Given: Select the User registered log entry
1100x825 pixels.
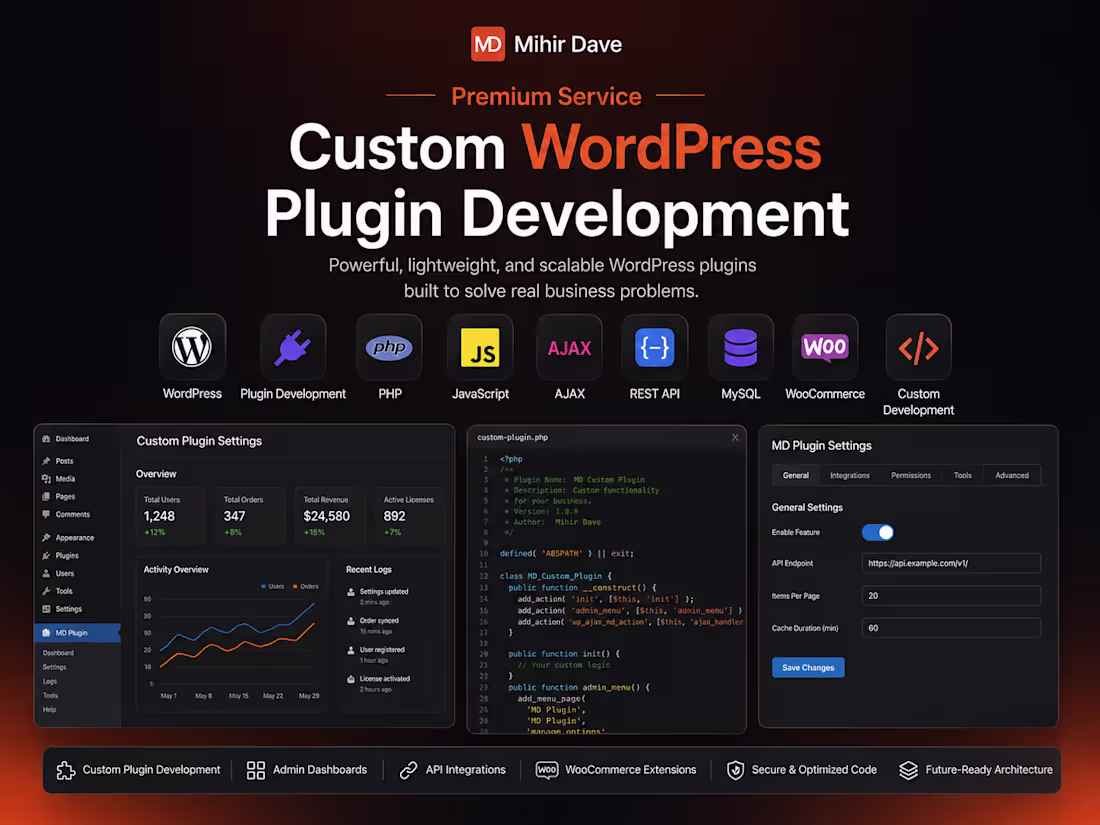Looking at the screenshot, I should (x=377, y=655).
